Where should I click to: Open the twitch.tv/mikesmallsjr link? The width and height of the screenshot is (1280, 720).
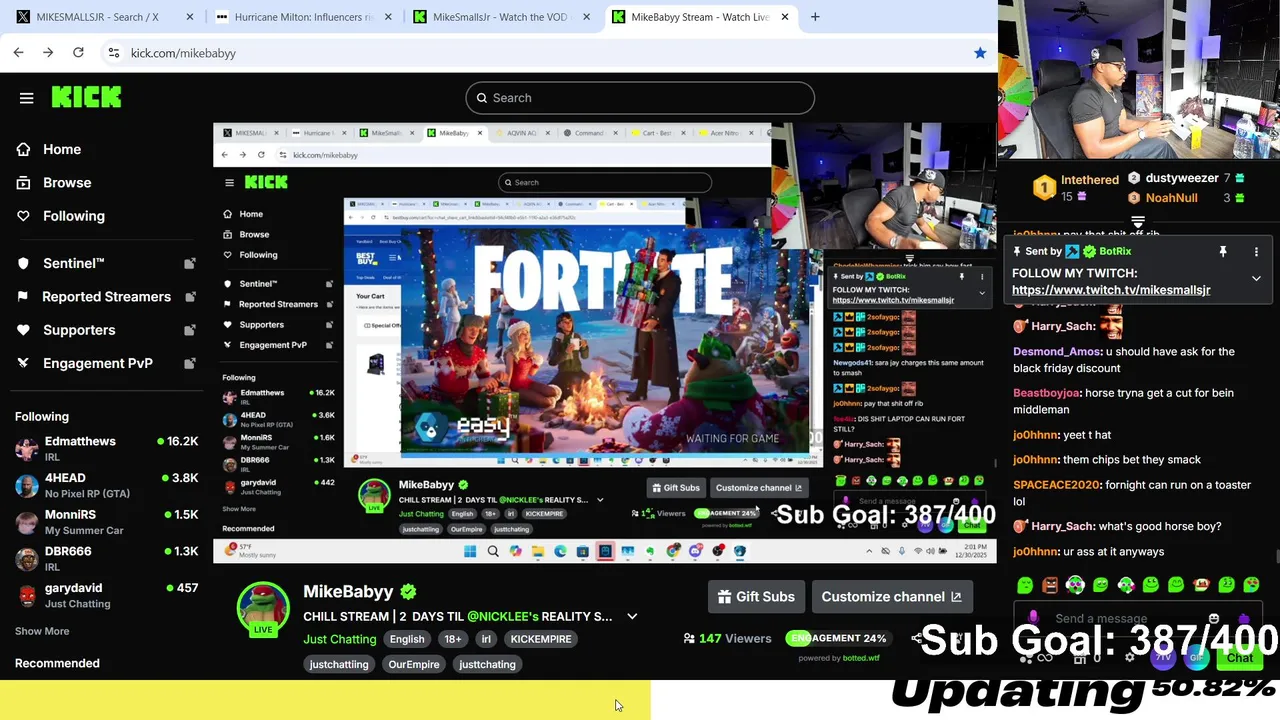tap(1111, 290)
